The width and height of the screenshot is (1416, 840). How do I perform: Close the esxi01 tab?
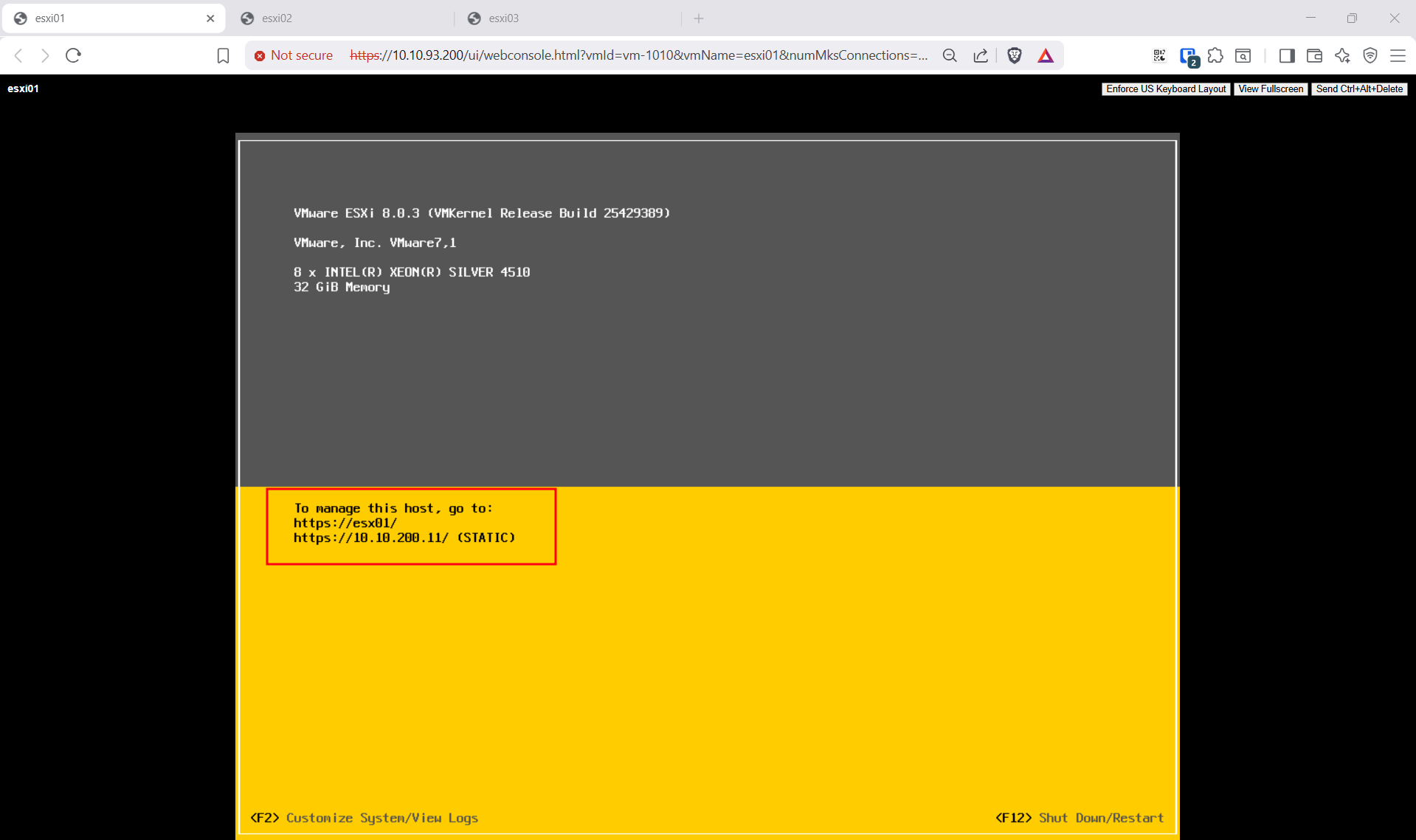tap(210, 18)
